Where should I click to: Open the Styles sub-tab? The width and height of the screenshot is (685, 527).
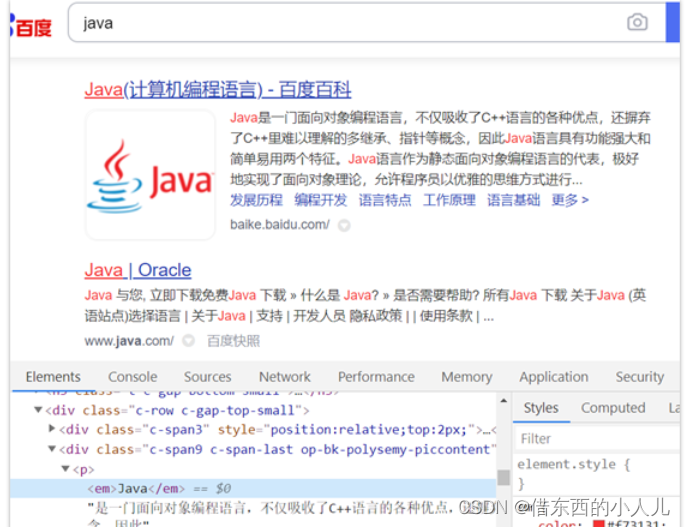pyautogui.click(x=541, y=408)
